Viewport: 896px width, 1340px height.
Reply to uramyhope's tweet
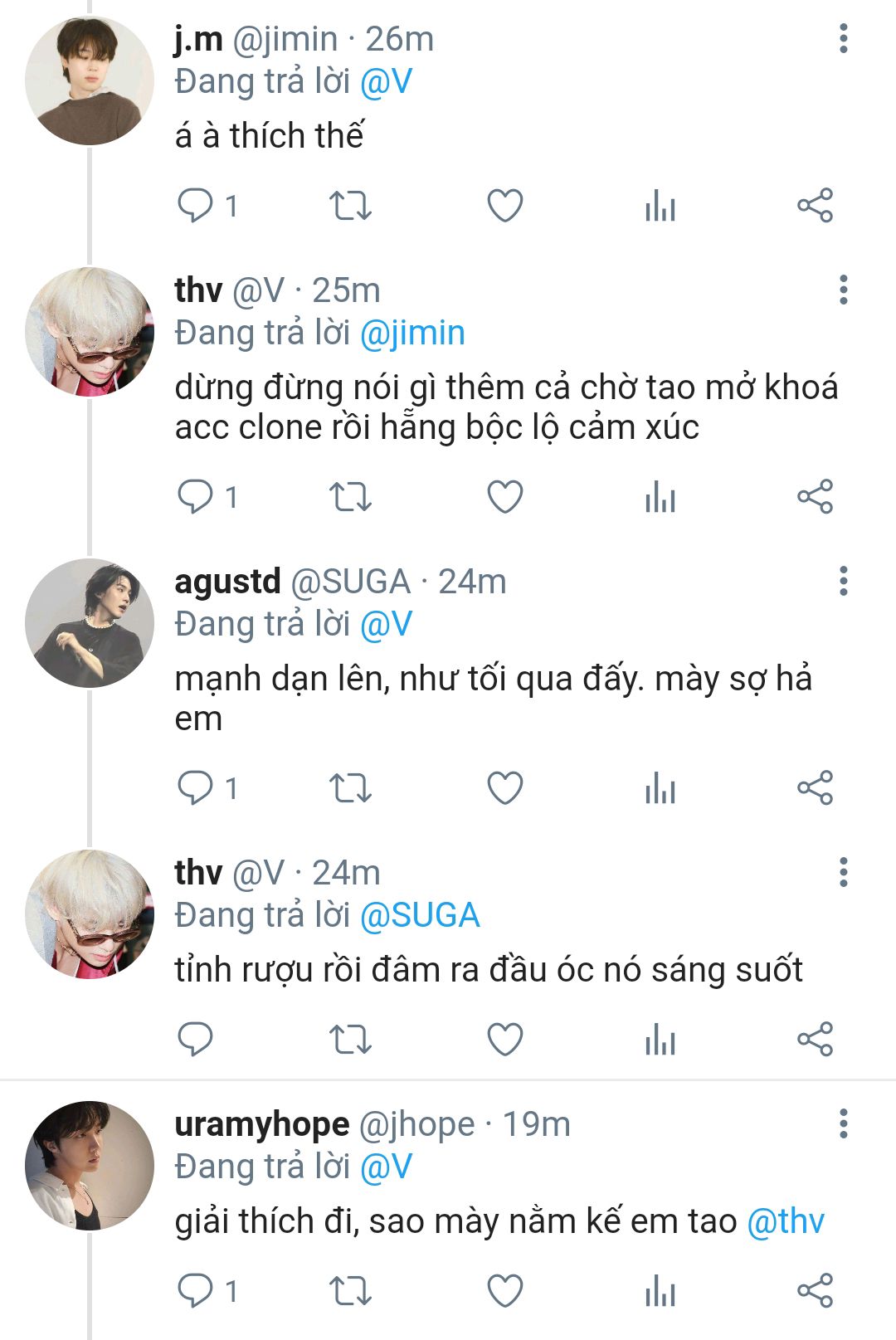(196, 1291)
